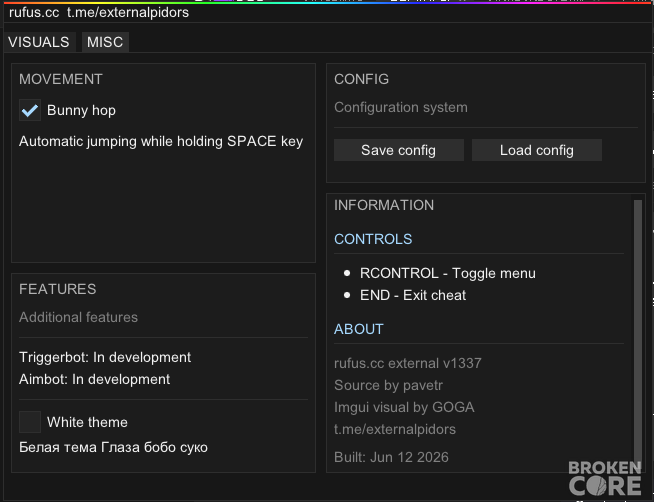Click the CONTROLS section heading
654x502 pixels.
(x=373, y=239)
